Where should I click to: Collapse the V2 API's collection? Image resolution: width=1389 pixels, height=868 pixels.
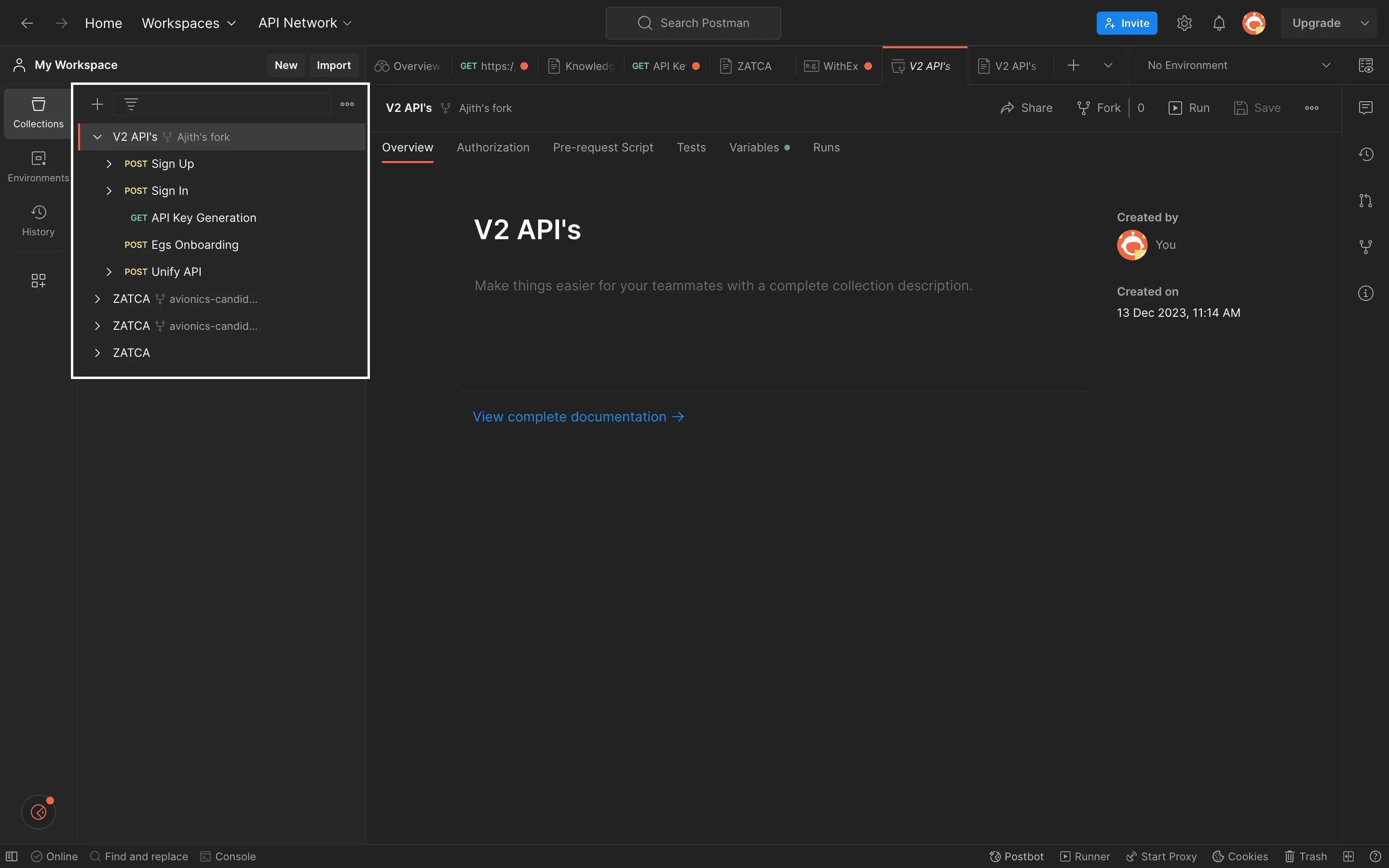[97, 136]
